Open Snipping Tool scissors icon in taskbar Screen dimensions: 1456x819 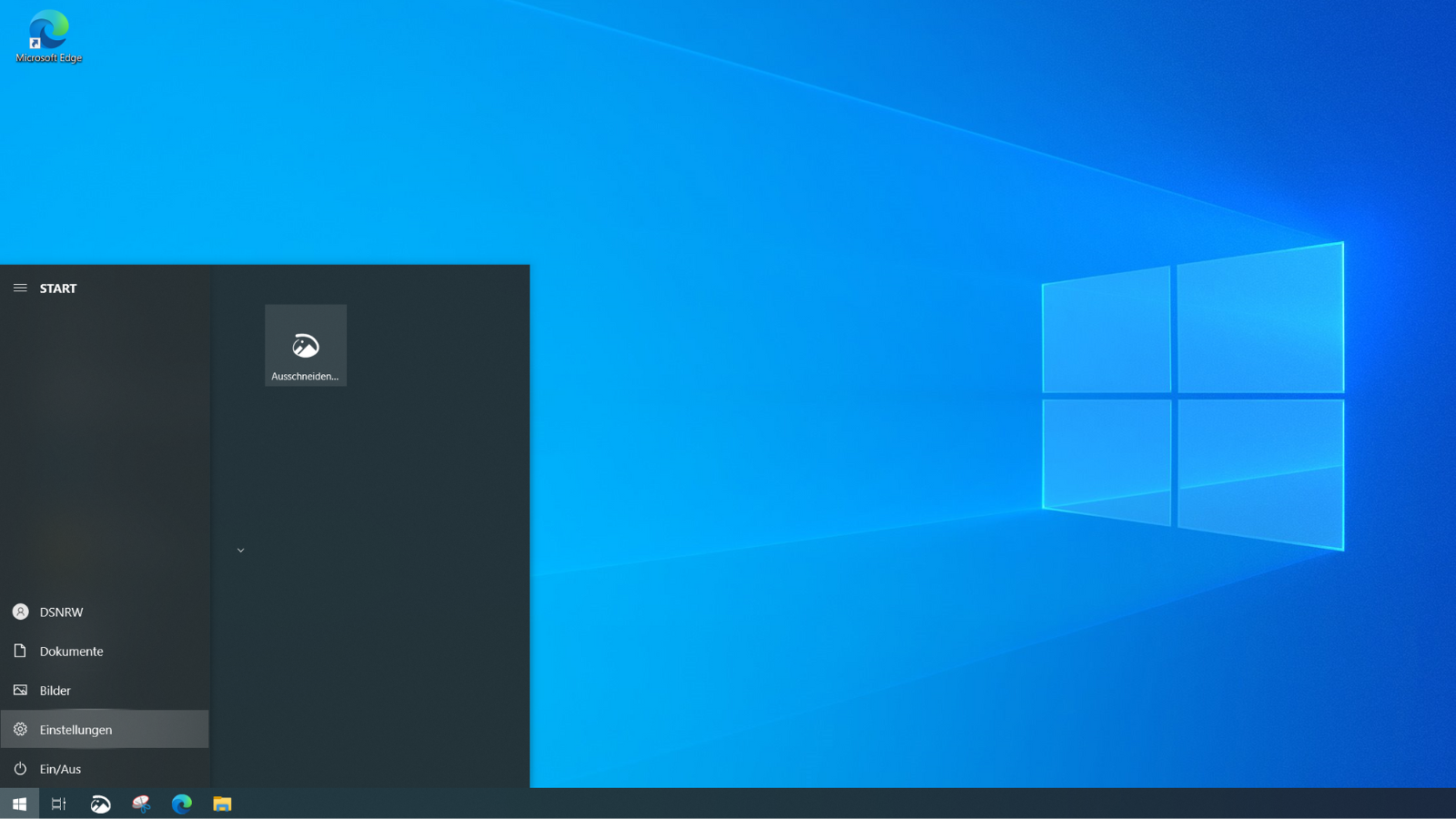pyautogui.click(x=141, y=804)
